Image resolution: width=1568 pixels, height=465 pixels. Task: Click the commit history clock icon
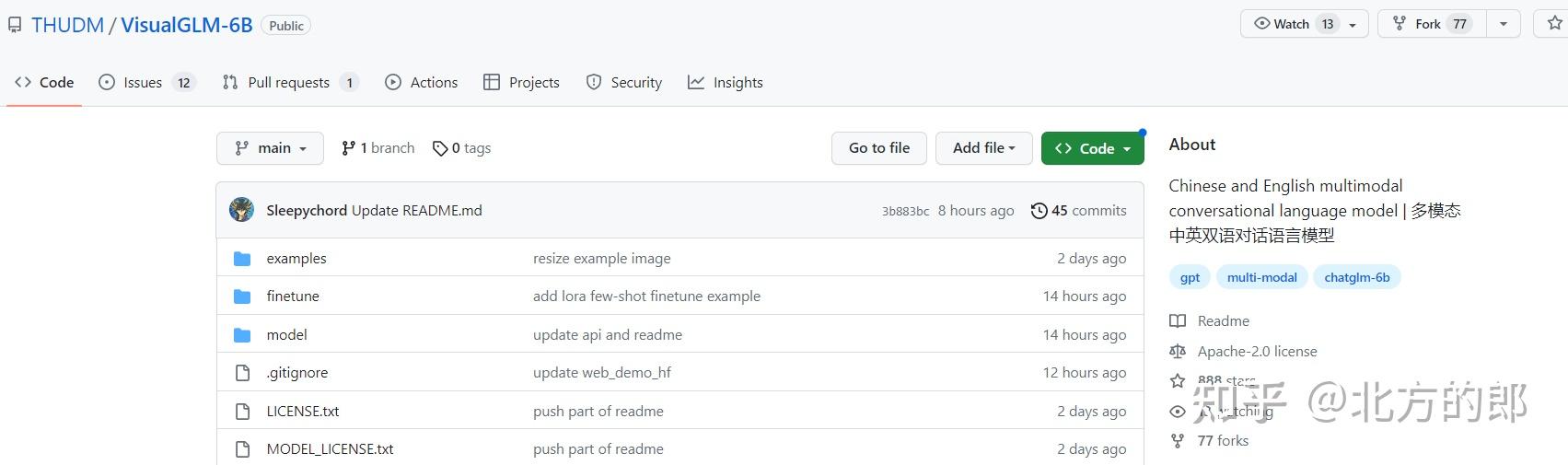pos(1039,211)
